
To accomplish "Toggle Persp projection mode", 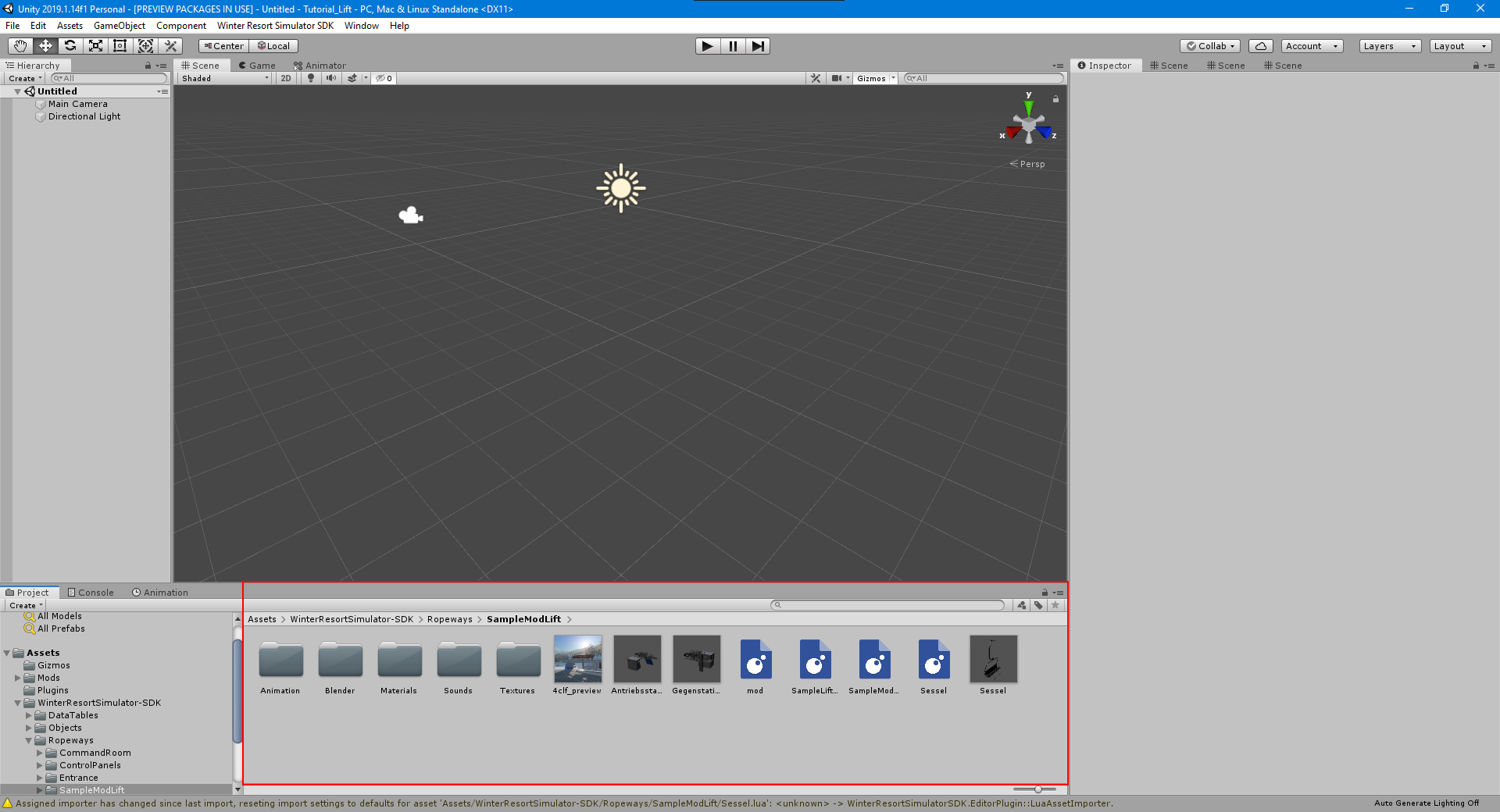I will tap(1027, 164).
